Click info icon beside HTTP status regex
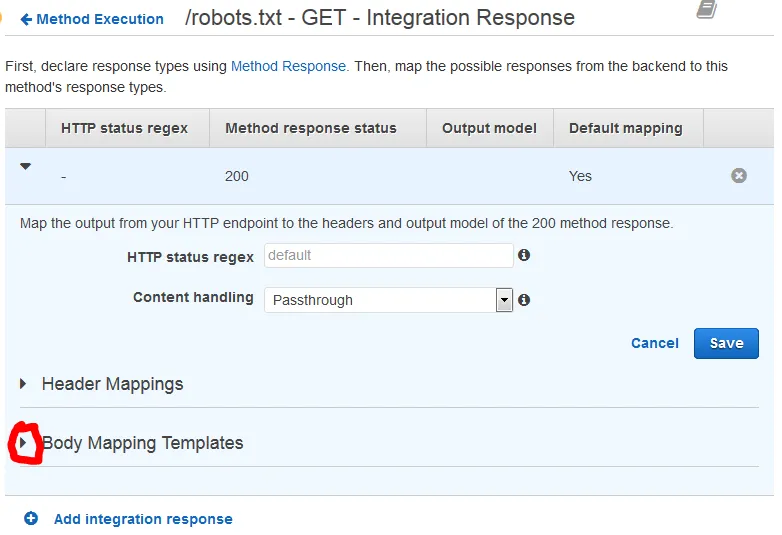This screenshot has width=782, height=535. pos(524,255)
